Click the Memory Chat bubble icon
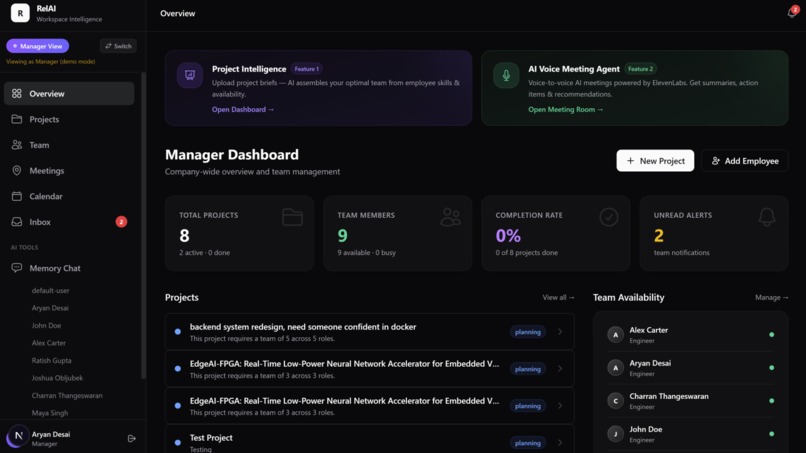Viewport: 806px width, 453px height. click(17, 268)
